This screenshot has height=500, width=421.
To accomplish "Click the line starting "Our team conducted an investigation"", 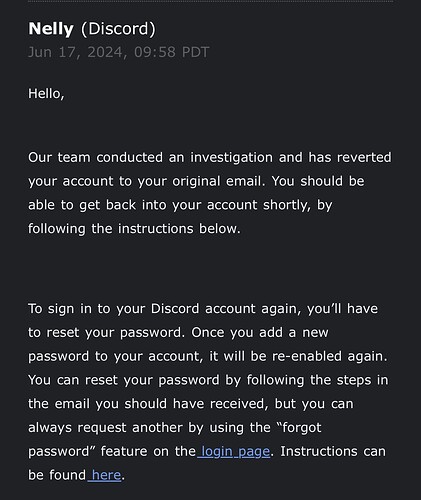I will [x=210, y=157].
